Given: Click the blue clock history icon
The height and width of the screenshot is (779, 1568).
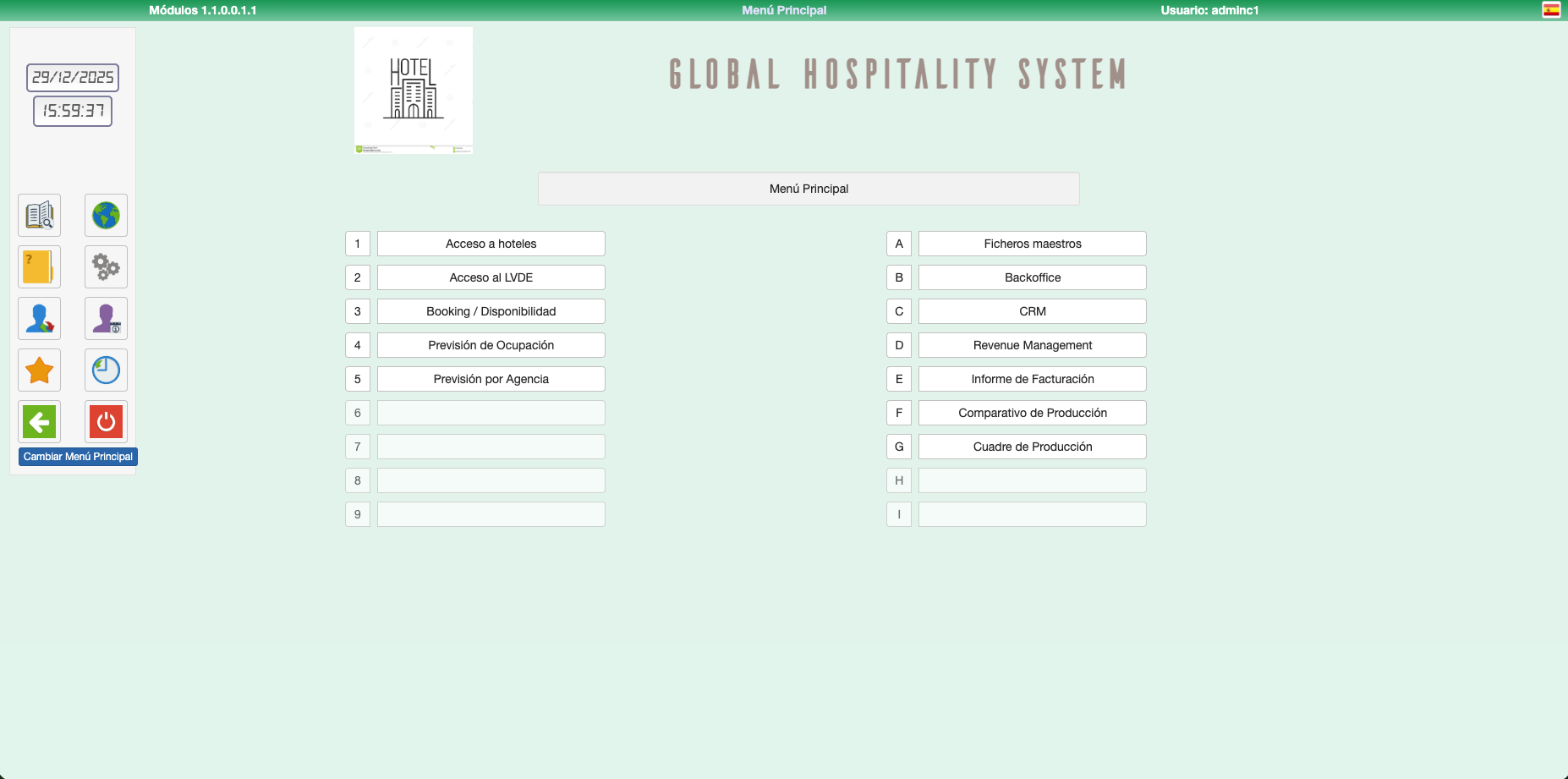Looking at the screenshot, I should point(106,370).
